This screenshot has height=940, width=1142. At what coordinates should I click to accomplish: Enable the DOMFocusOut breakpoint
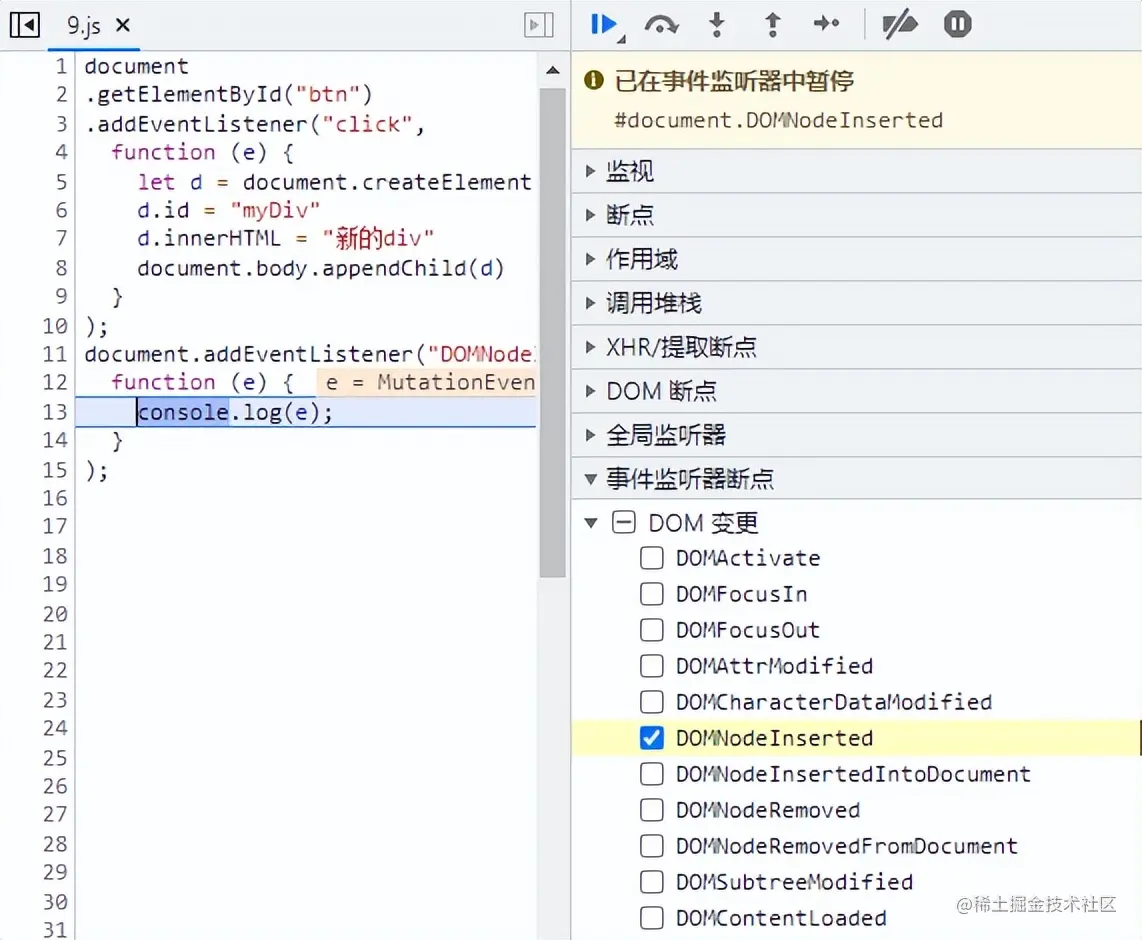tap(652, 630)
